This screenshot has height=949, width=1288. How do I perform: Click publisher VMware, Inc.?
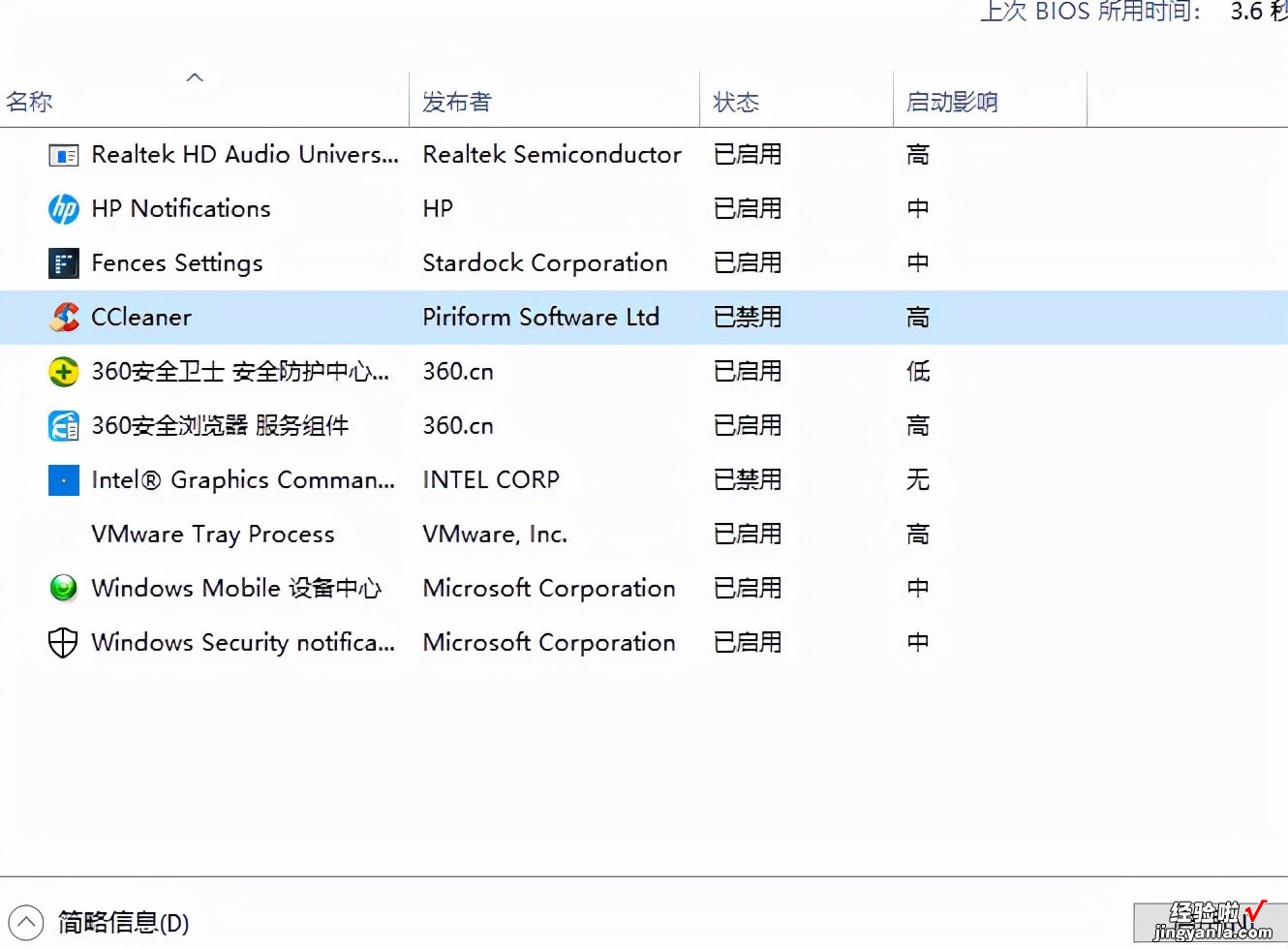click(x=495, y=535)
